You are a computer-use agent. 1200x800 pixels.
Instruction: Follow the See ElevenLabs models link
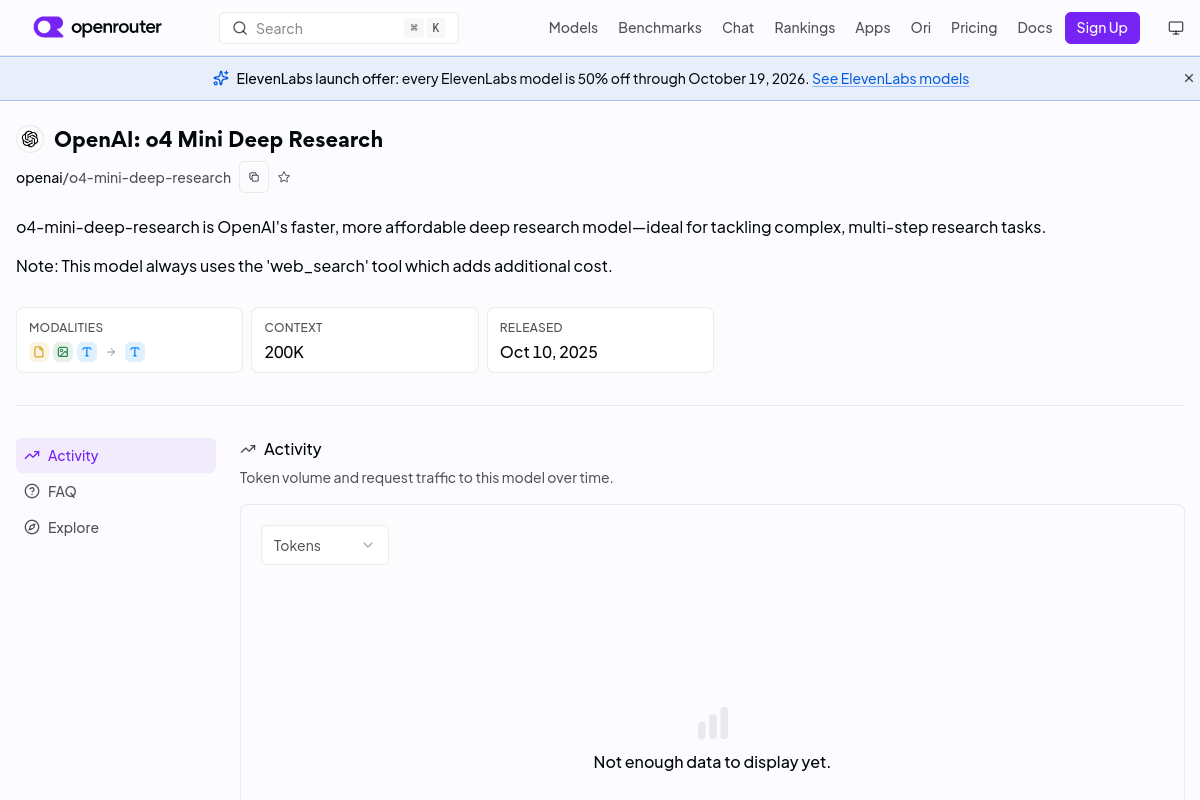point(890,79)
